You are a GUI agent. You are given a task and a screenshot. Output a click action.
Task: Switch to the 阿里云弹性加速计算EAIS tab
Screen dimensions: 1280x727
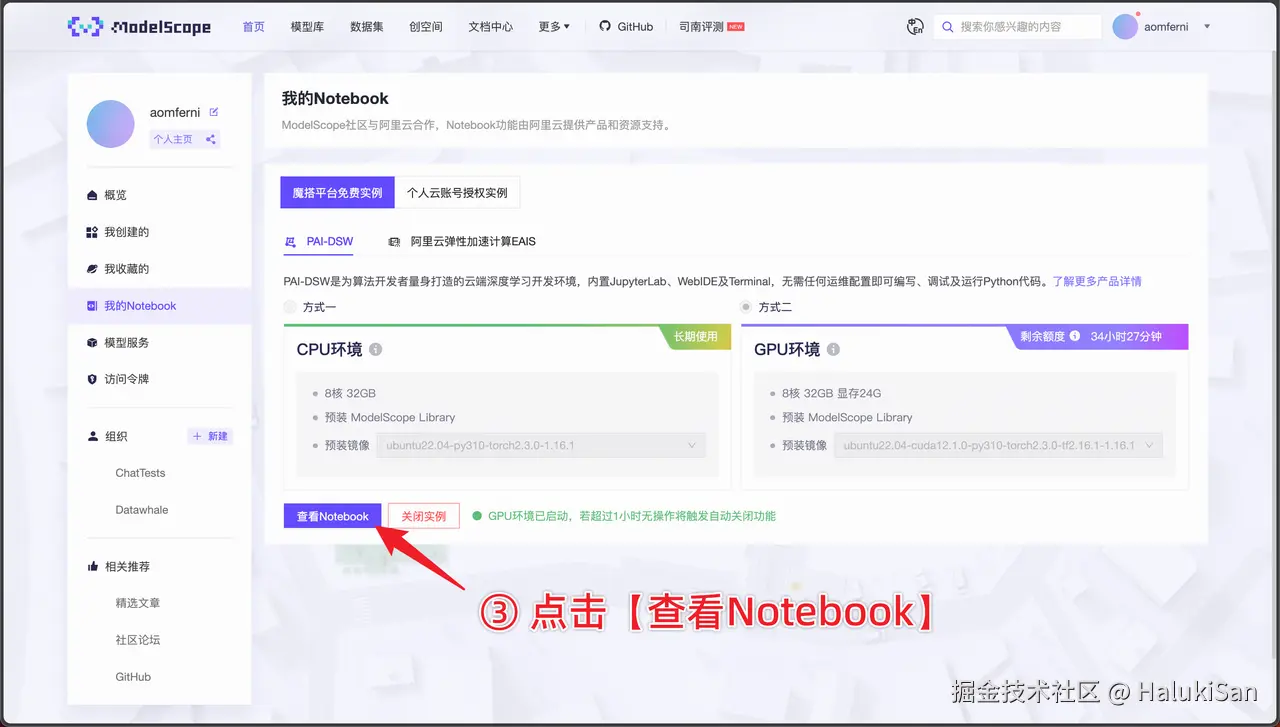coord(461,242)
